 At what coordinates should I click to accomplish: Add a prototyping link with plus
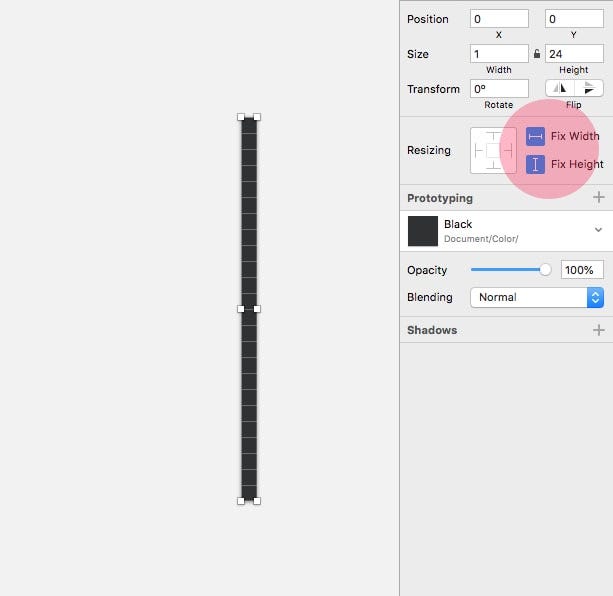[599, 197]
